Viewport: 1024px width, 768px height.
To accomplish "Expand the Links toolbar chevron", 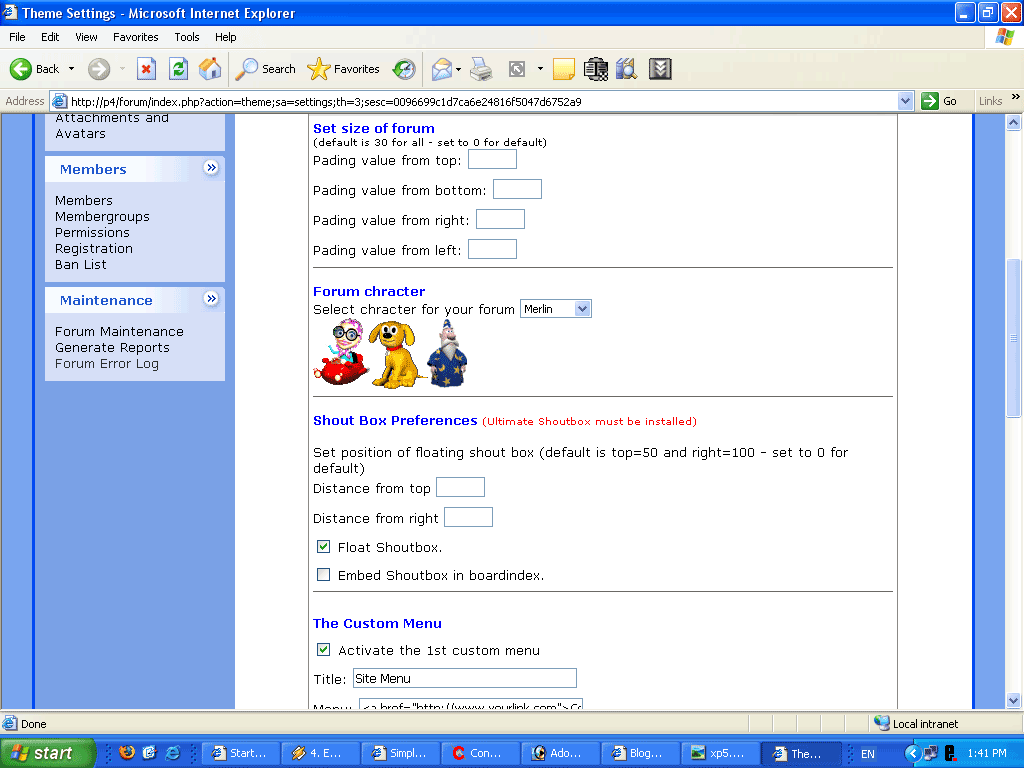I will click(x=1016, y=97).
